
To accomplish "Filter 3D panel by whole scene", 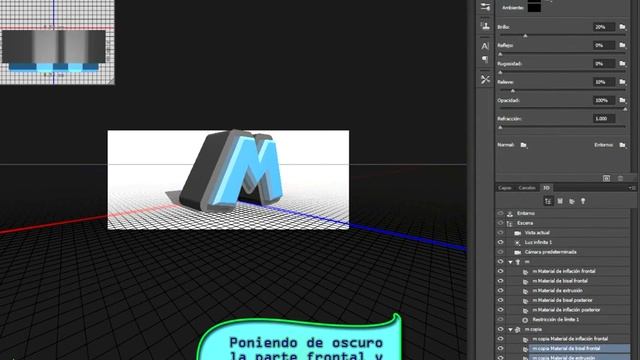I will [548, 201].
